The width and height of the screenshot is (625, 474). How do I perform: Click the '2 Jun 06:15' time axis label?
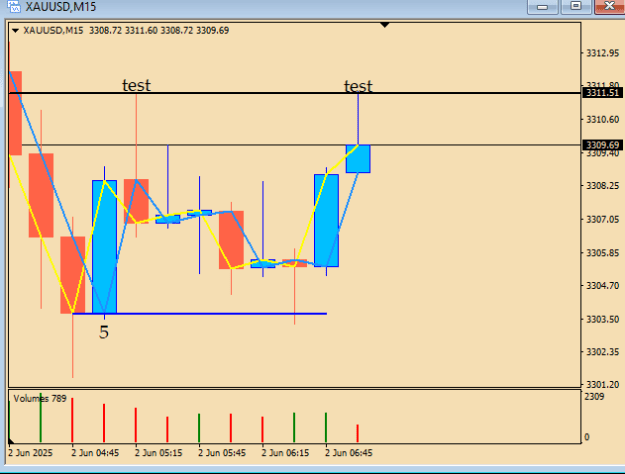285,453
